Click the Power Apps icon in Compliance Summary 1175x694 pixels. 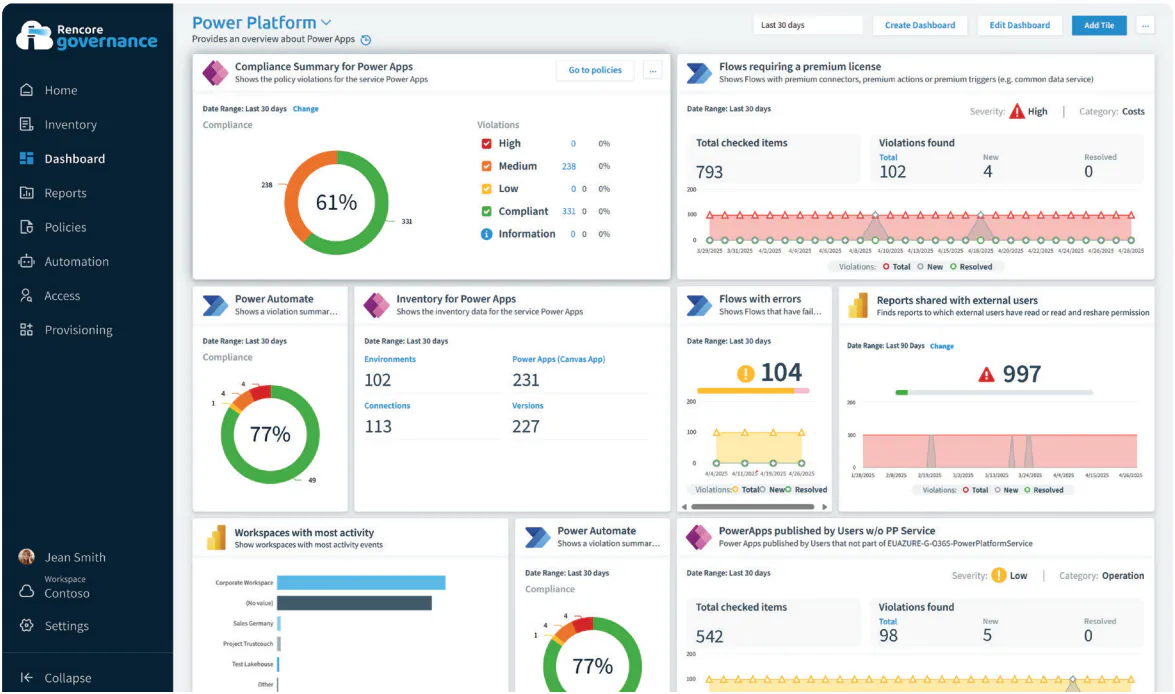point(215,73)
